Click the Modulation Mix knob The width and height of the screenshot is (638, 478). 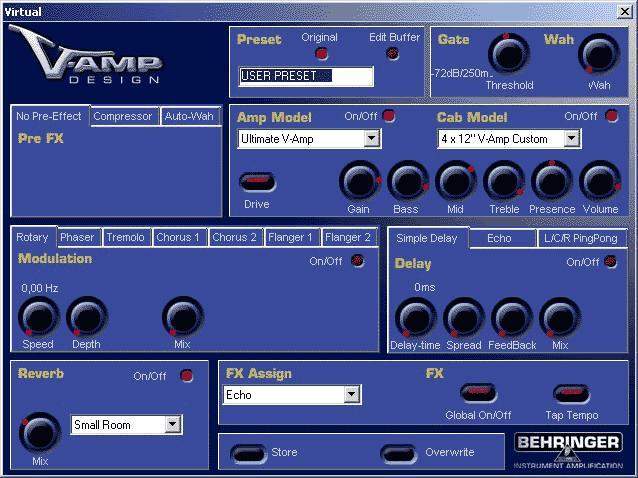pyautogui.click(x=183, y=317)
